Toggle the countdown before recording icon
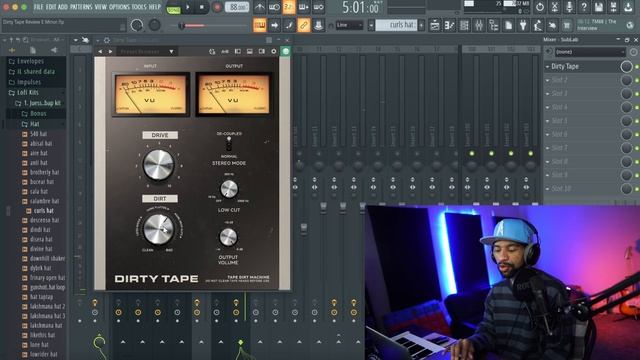Viewport: 640px width, 360px height. [x=289, y=7]
